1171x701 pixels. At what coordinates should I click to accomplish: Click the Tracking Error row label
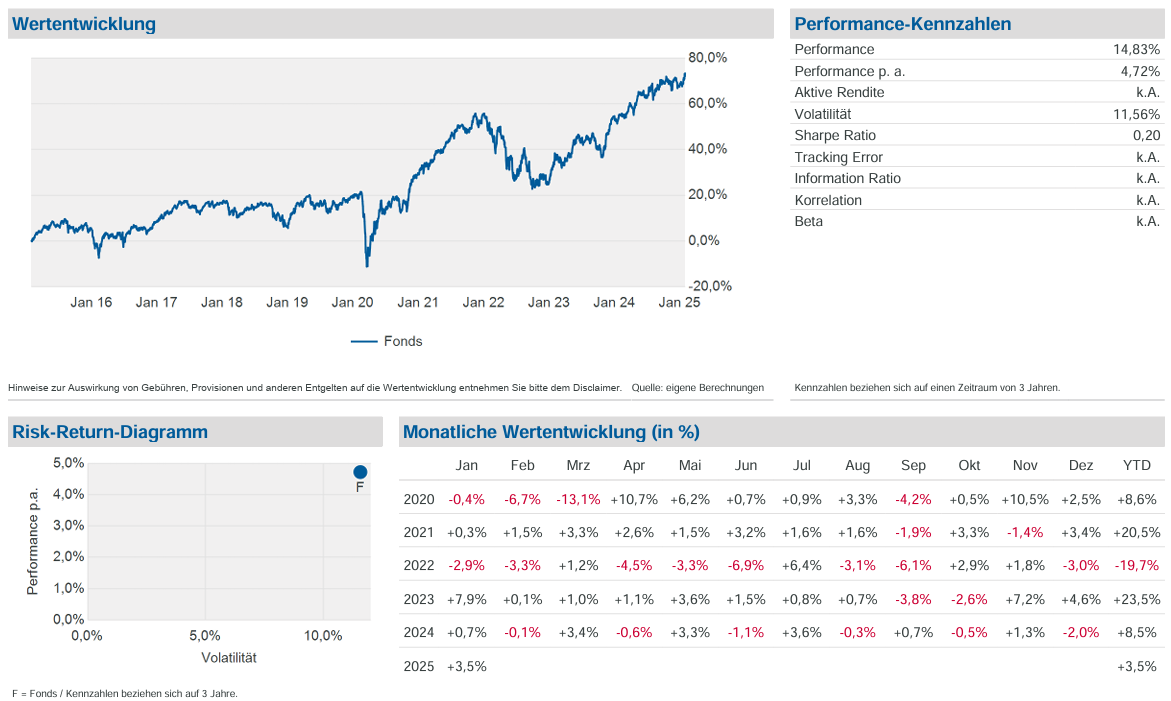(x=838, y=157)
